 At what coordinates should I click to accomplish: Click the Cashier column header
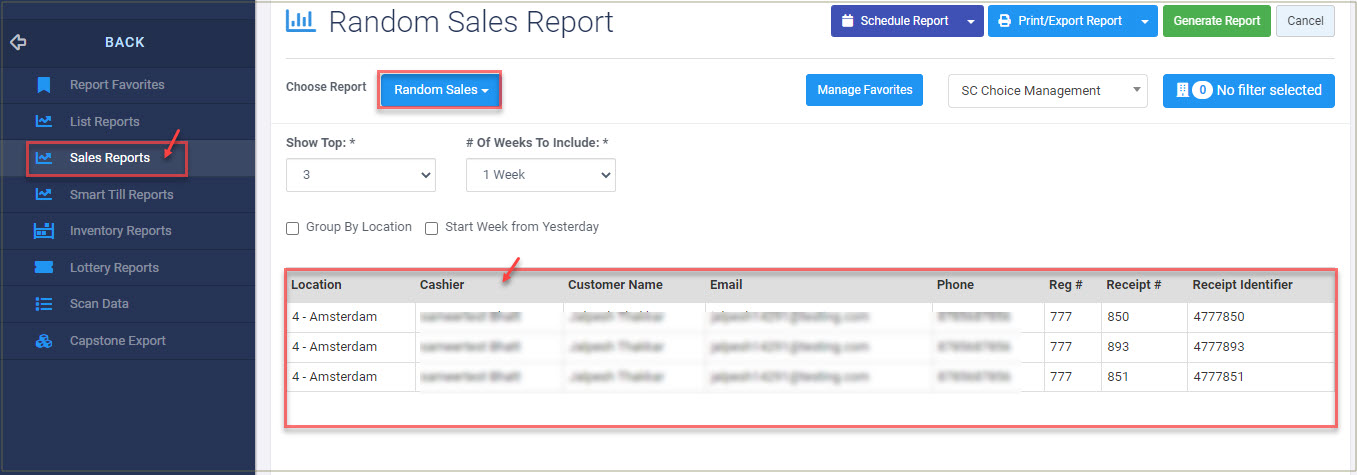(x=442, y=285)
